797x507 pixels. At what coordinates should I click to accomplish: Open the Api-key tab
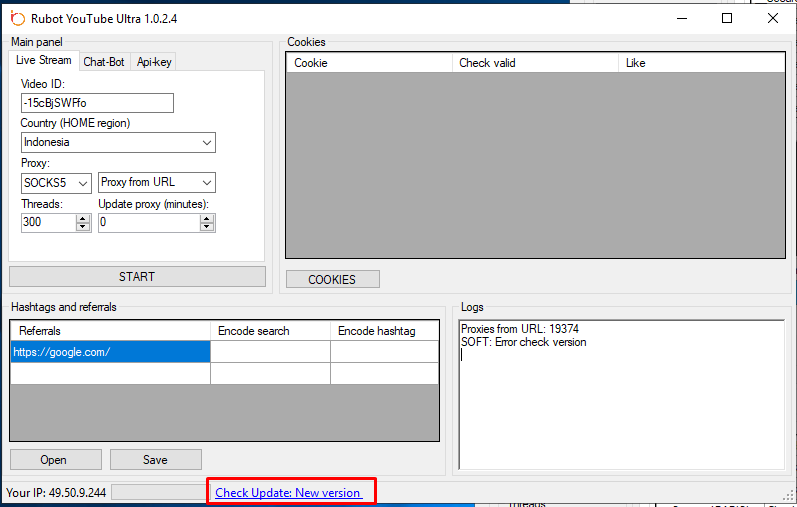pyautogui.click(x=154, y=62)
